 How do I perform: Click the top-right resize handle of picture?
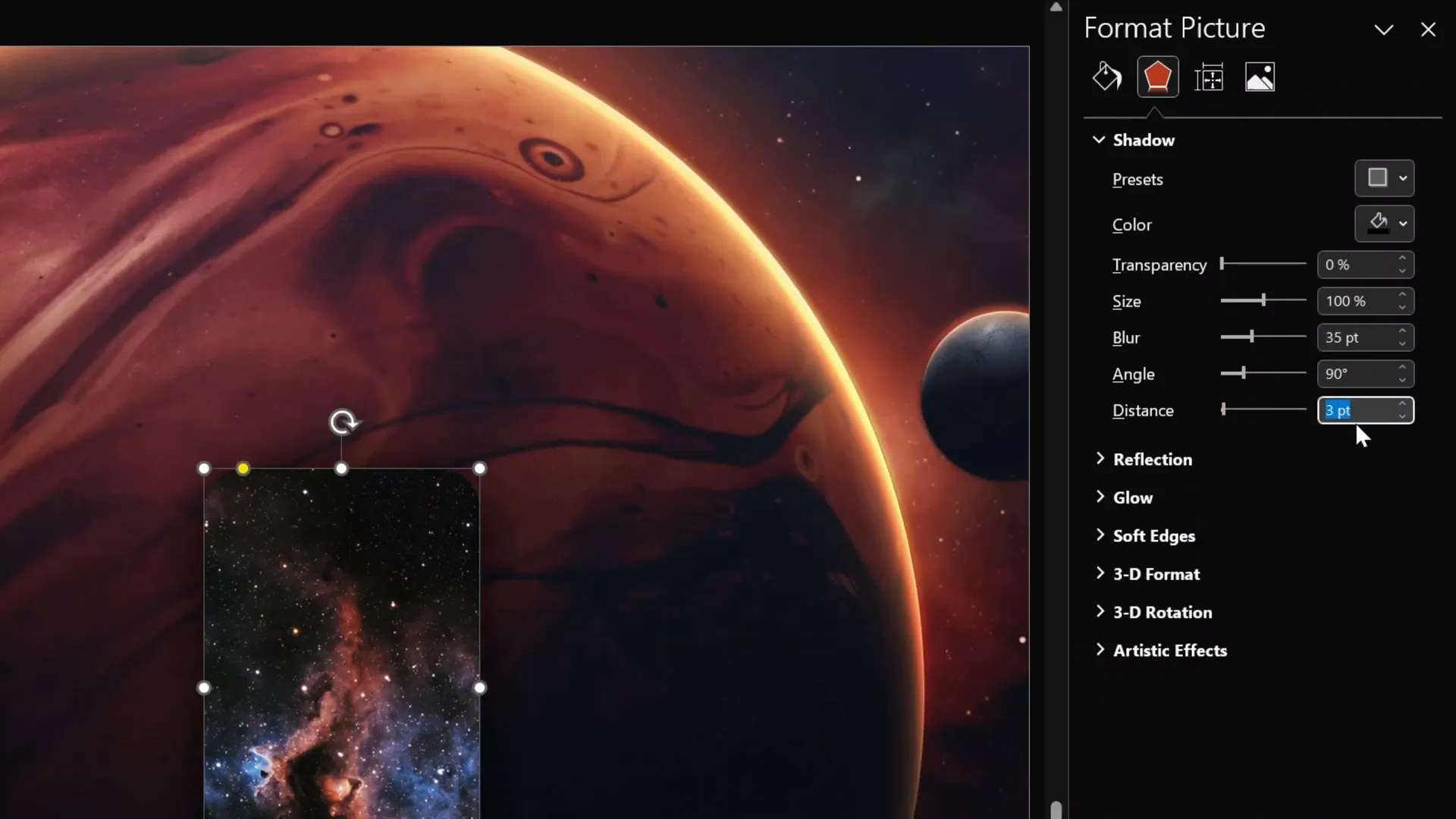click(479, 469)
